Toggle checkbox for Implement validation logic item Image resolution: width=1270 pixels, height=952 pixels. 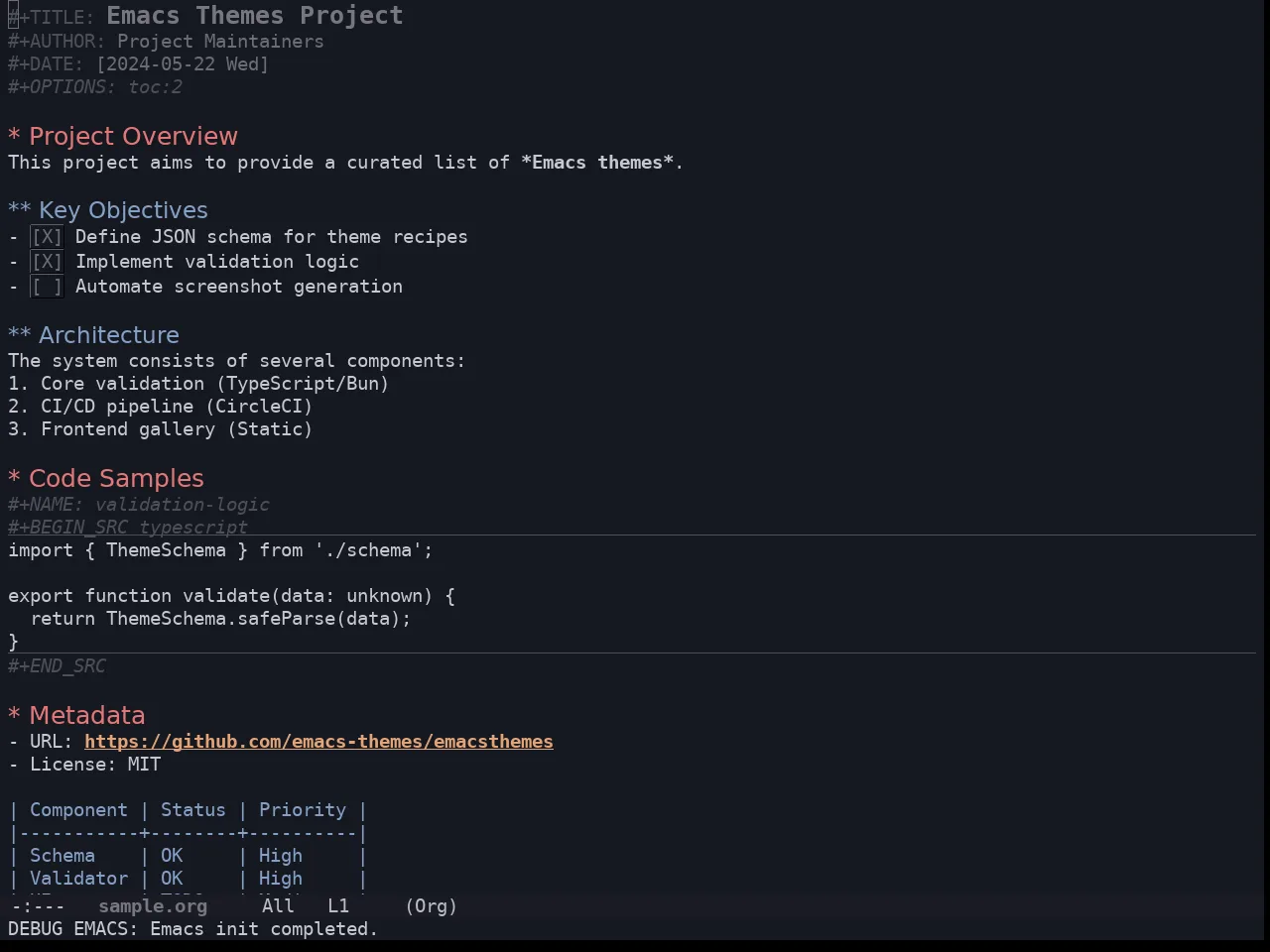[47, 262]
